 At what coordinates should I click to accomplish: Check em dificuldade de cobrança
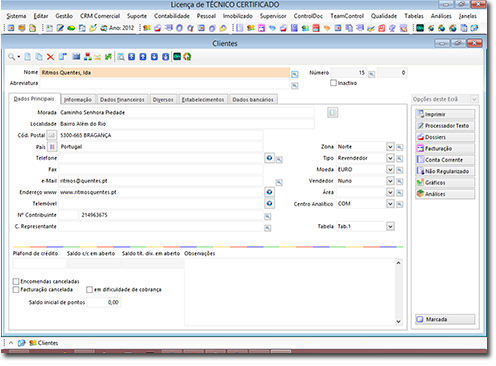(89, 290)
